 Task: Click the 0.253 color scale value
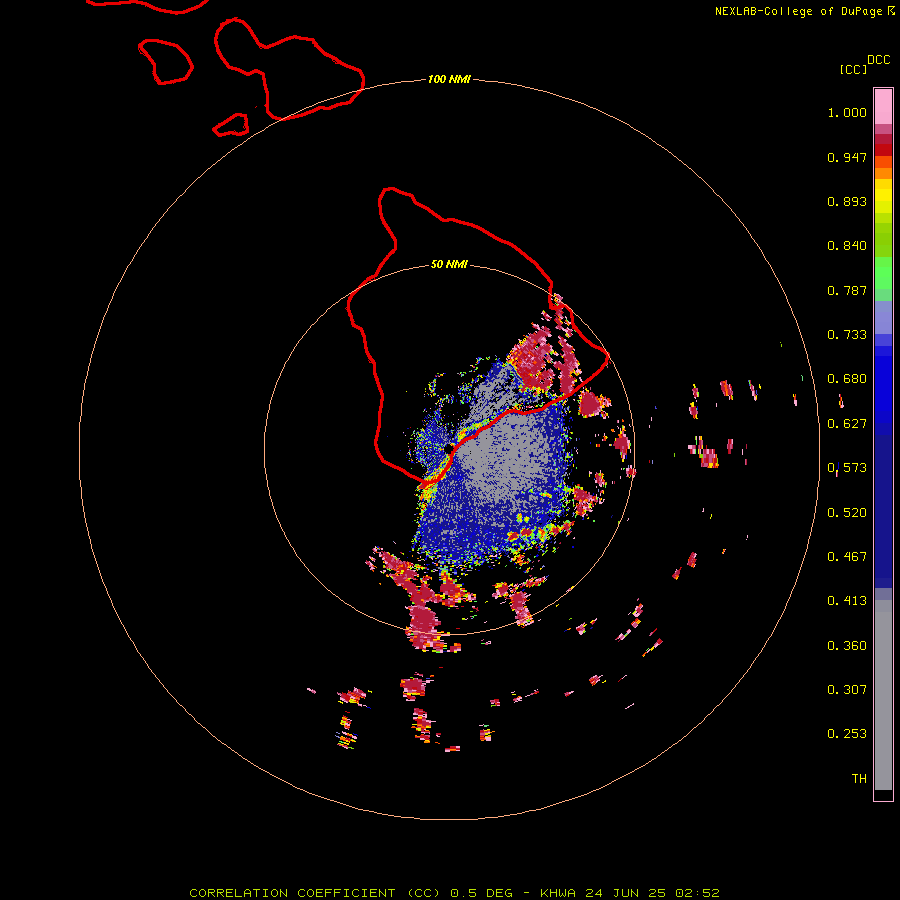click(847, 734)
